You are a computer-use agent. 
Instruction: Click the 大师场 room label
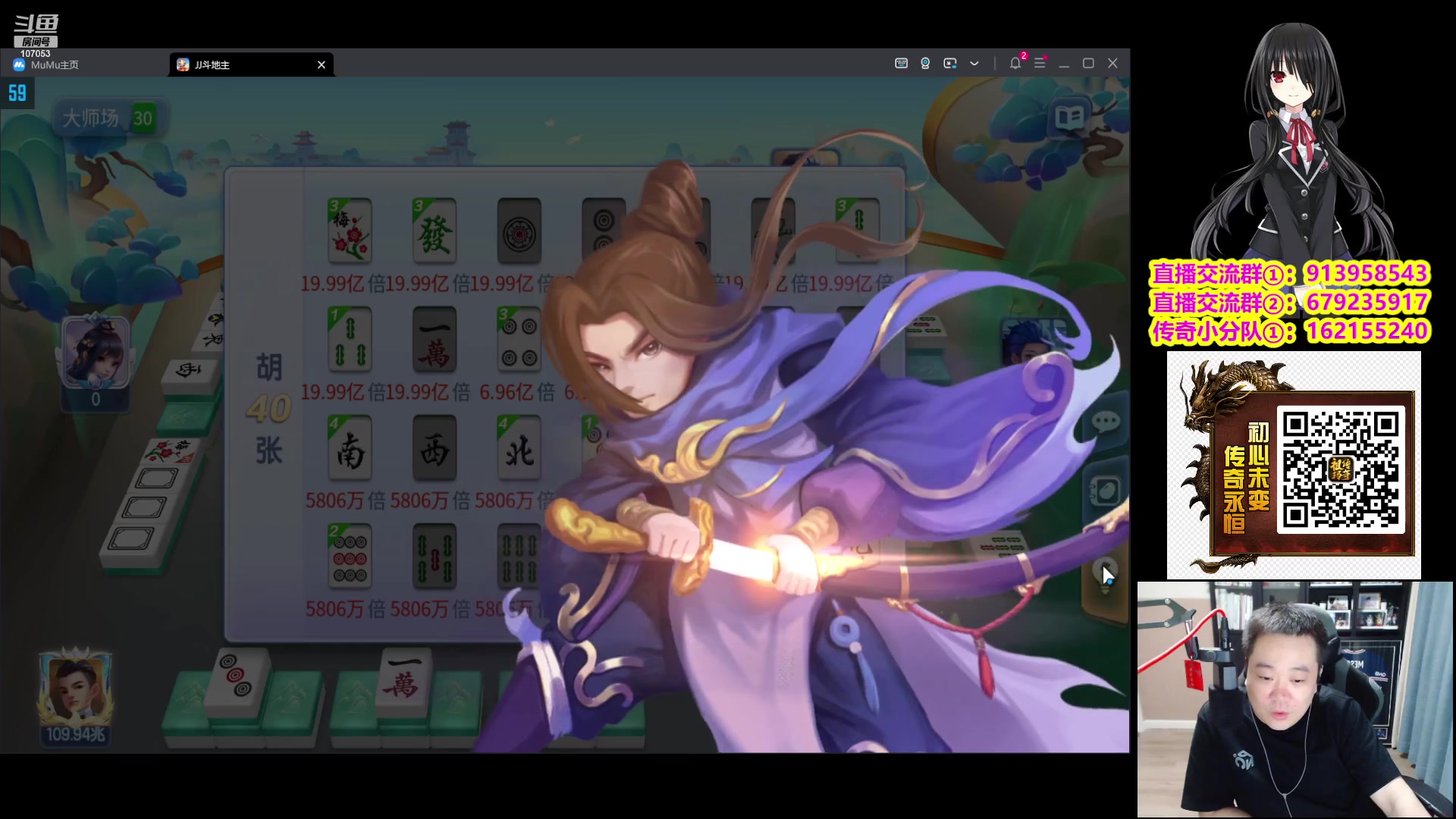pyautogui.click(x=91, y=118)
